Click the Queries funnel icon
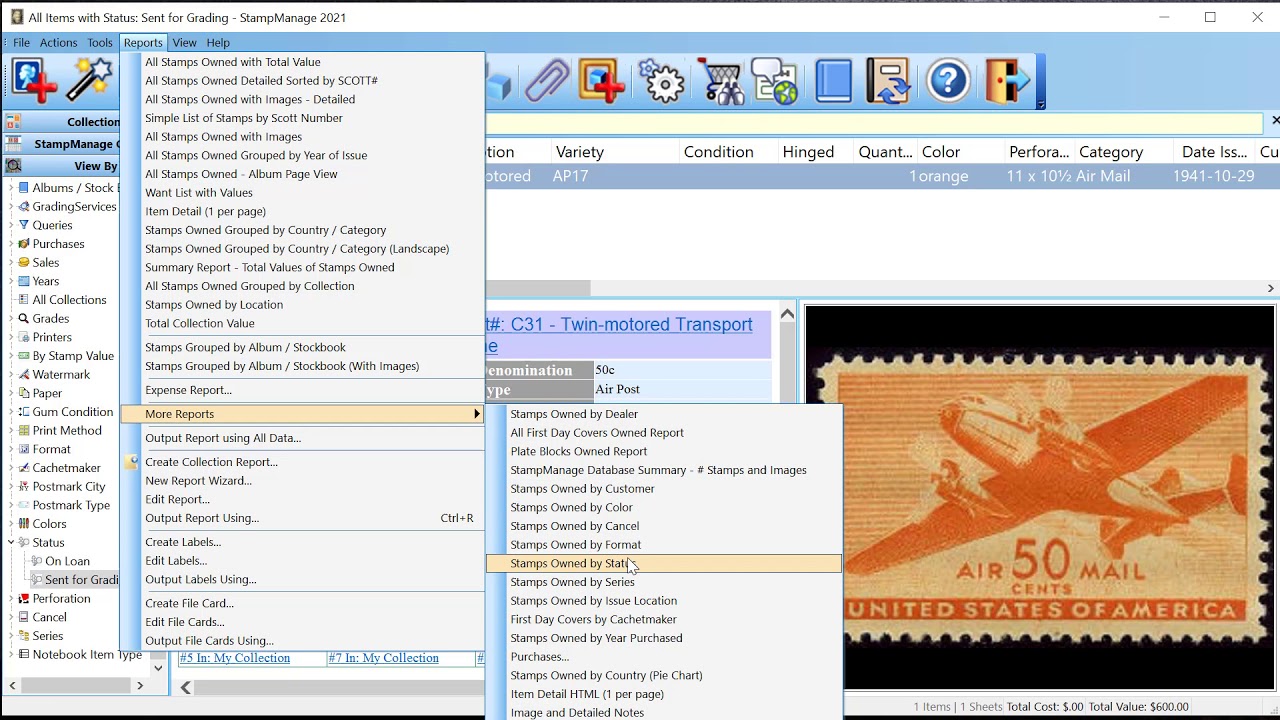The image size is (1280, 720). click(x=24, y=225)
